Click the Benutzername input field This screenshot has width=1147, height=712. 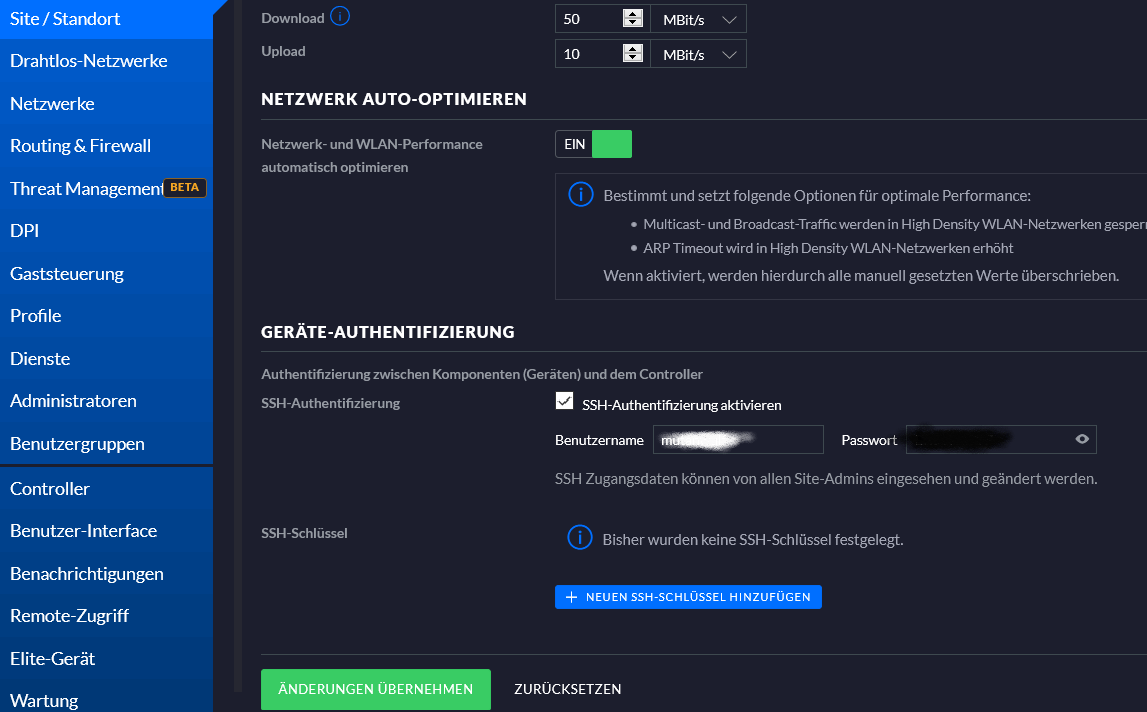[x=738, y=439]
